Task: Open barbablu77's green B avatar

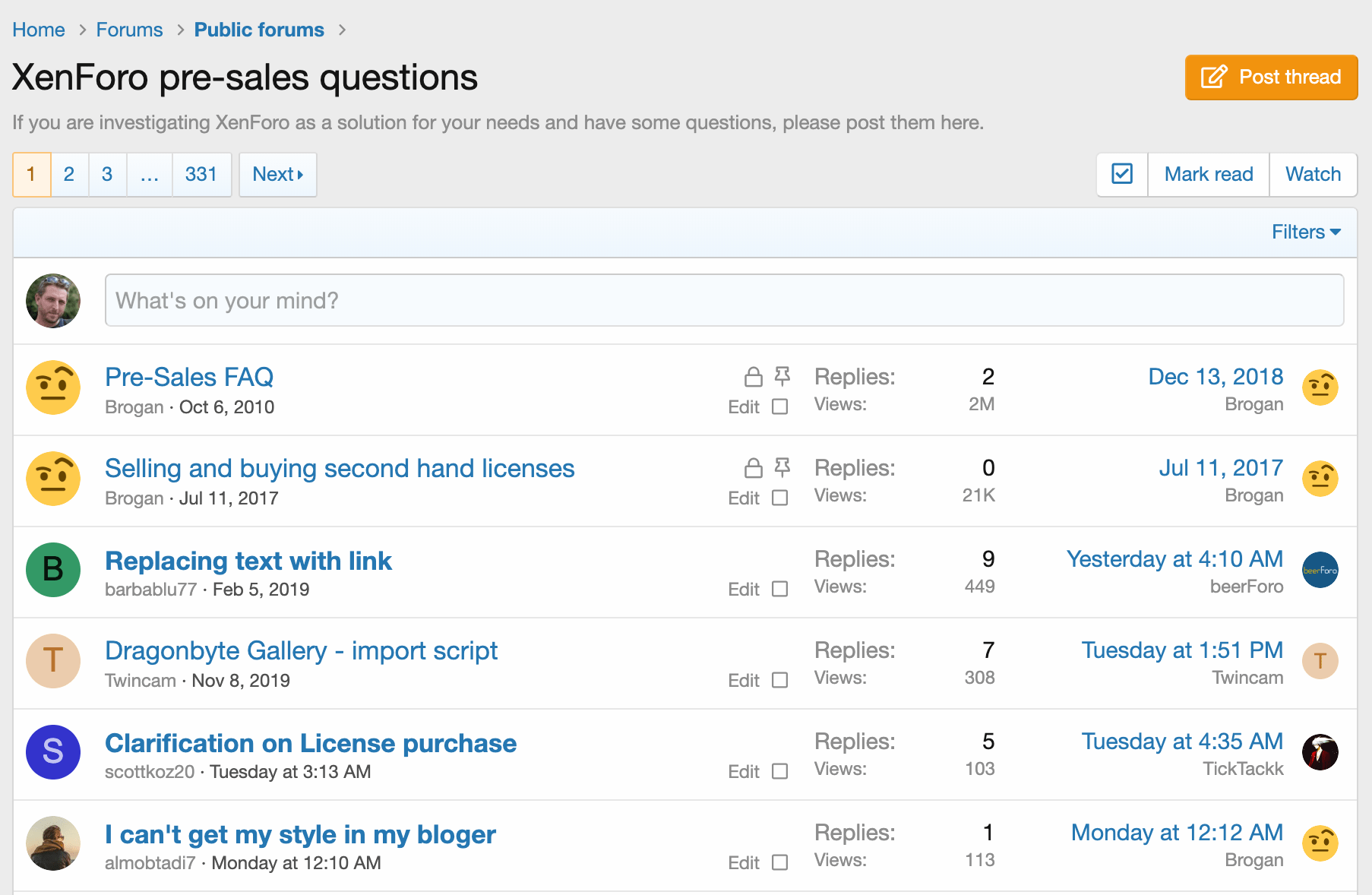Action: pyautogui.click(x=53, y=570)
